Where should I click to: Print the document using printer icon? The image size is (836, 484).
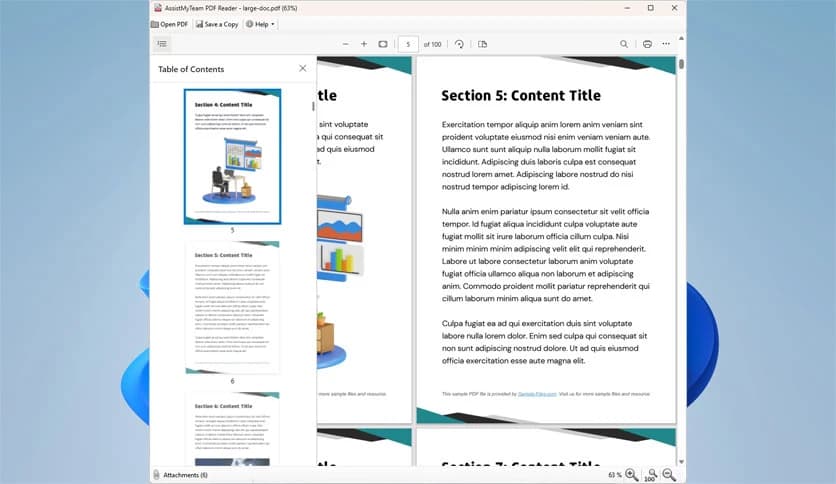647,44
